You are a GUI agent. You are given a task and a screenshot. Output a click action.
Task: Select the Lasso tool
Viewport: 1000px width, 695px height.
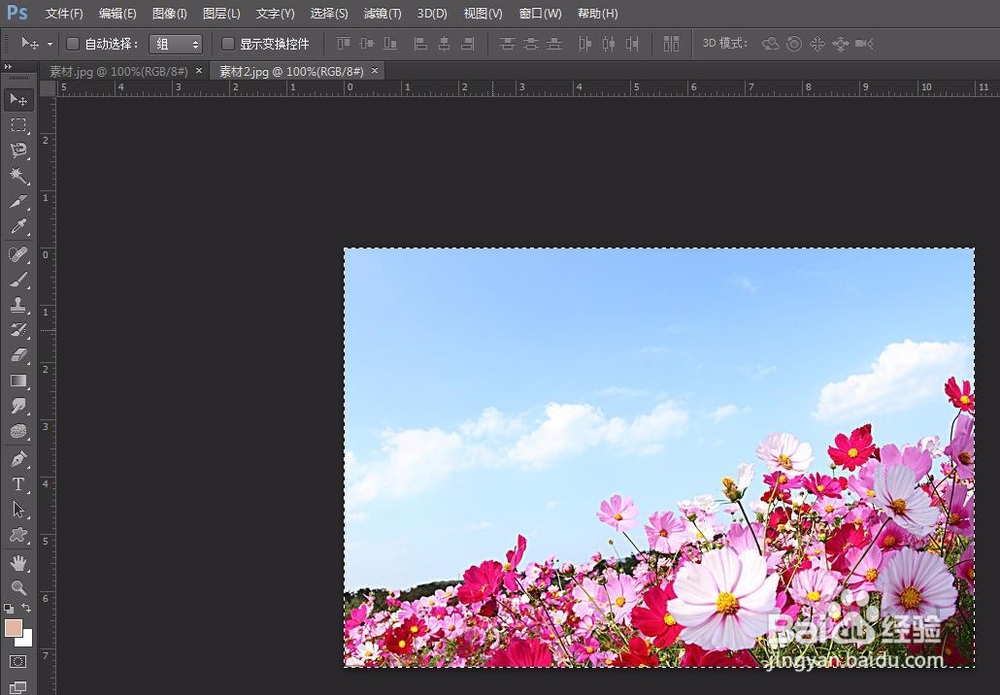click(18, 151)
